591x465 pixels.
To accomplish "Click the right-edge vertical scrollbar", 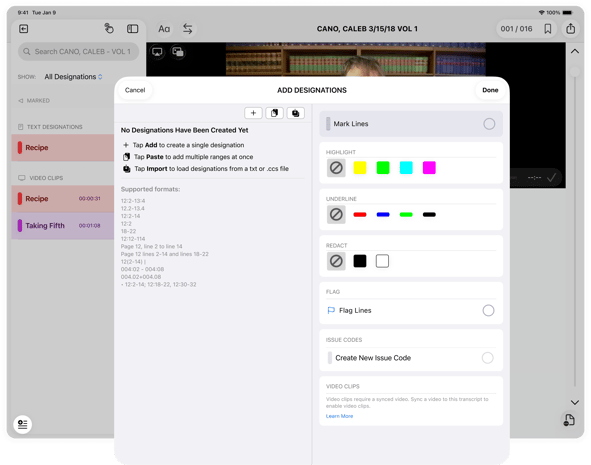I will (x=575, y=226).
